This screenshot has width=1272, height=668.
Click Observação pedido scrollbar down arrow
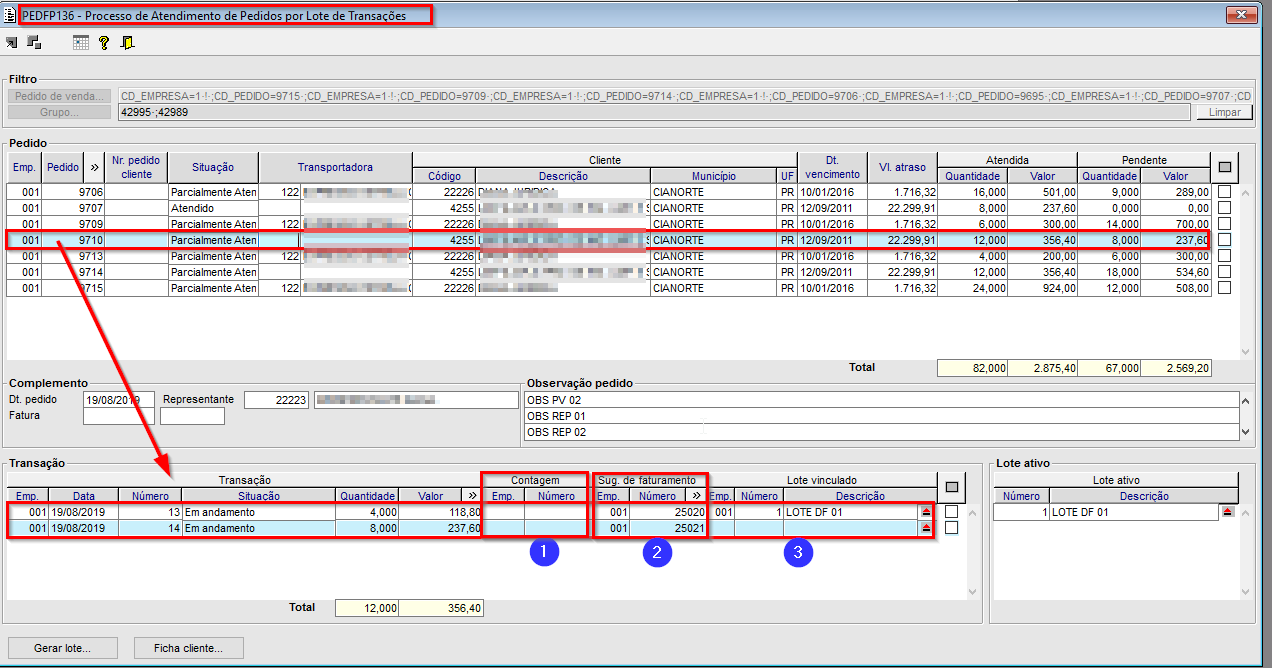click(1245, 433)
